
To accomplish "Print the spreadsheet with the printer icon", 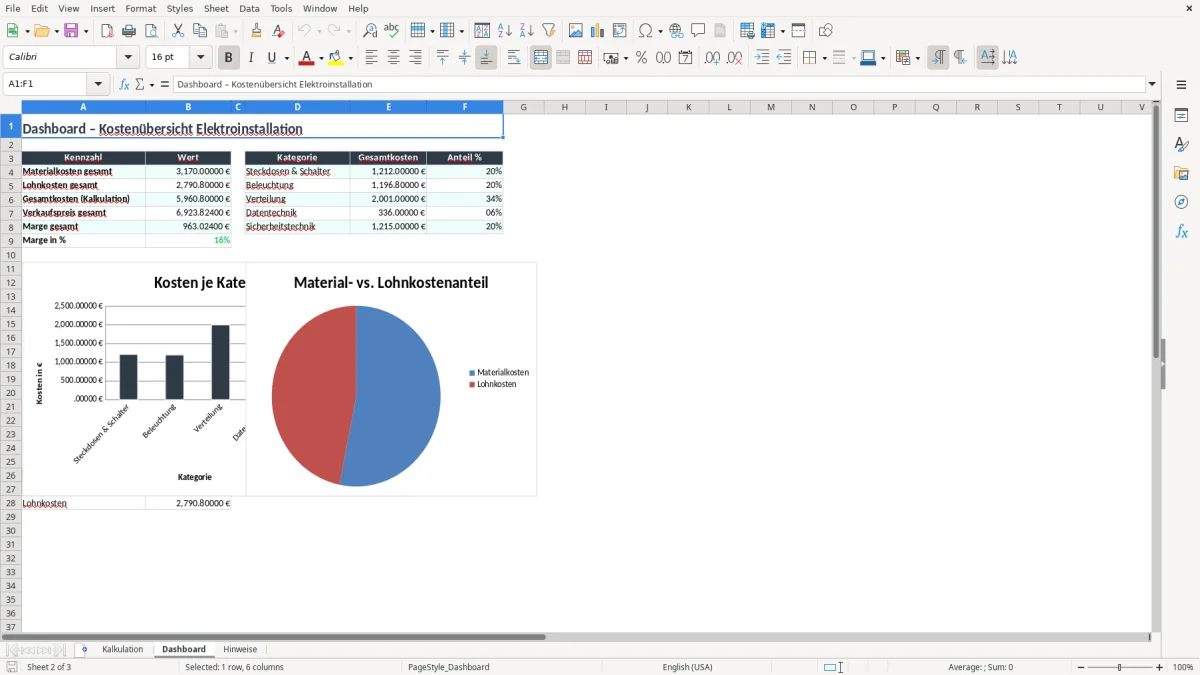I will [129, 31].
